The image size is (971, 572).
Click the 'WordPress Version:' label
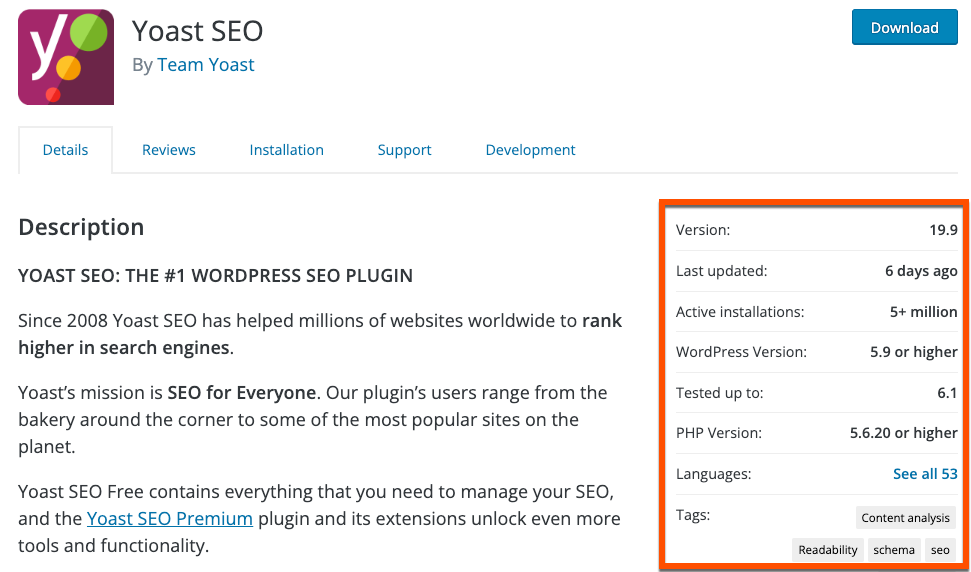pyautogui.click(x=741, y=352)
